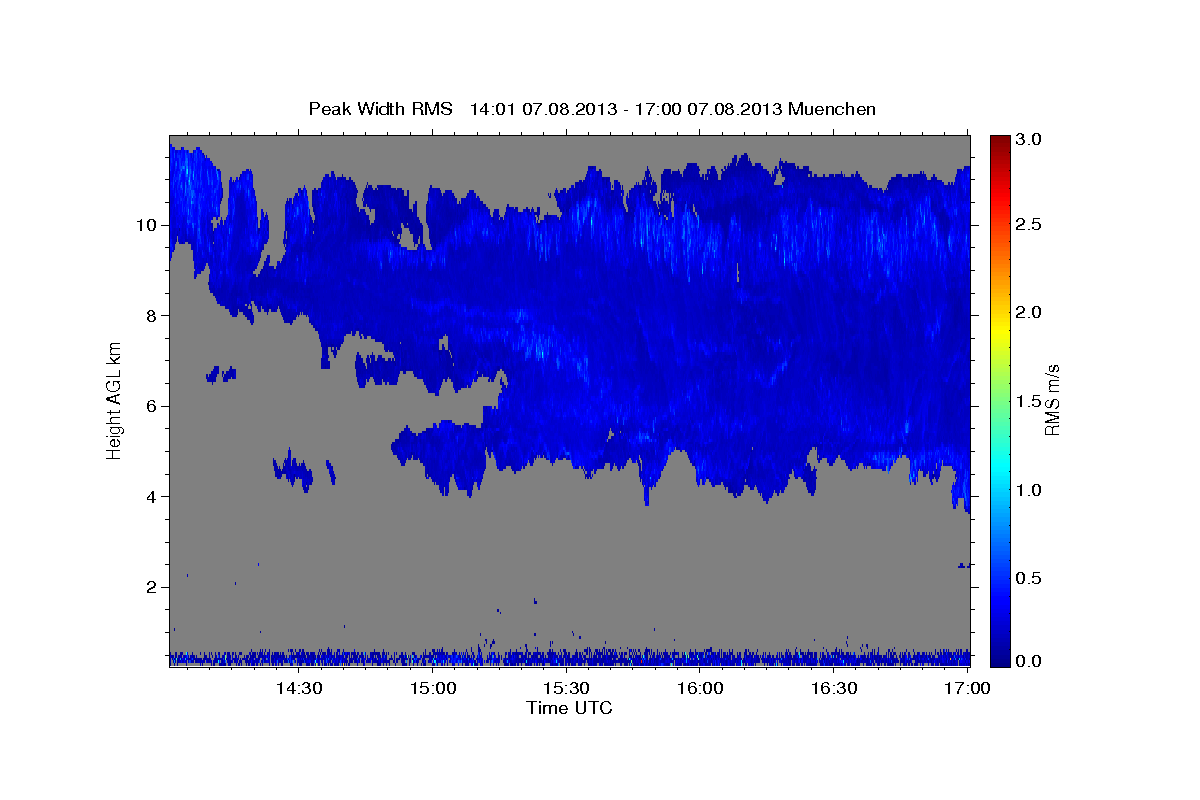Click the 'Height AGL km' axis title

[115, 400]
